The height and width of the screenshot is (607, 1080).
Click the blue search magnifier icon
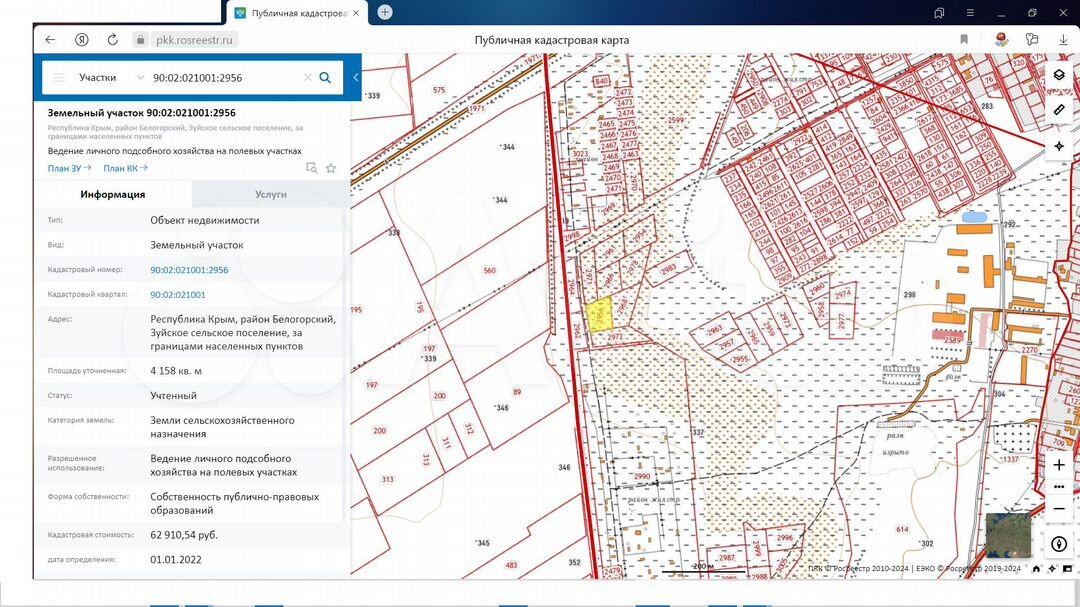coord(325,77)
